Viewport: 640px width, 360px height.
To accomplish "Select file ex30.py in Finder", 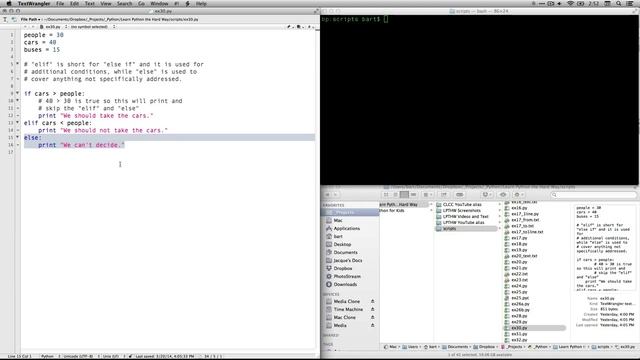I will click(535, 328).
